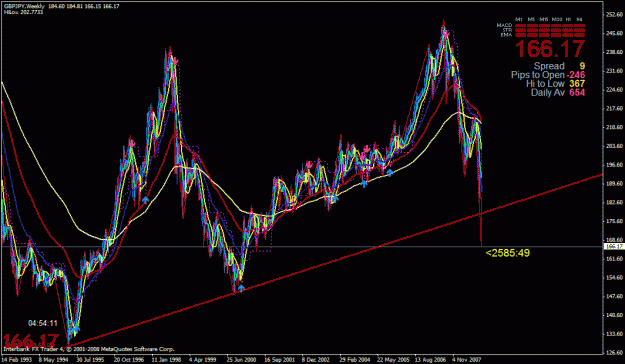Click the MACD row label in signal panel
The height and width of the screenshot is (364, 625).
(504, 25)
